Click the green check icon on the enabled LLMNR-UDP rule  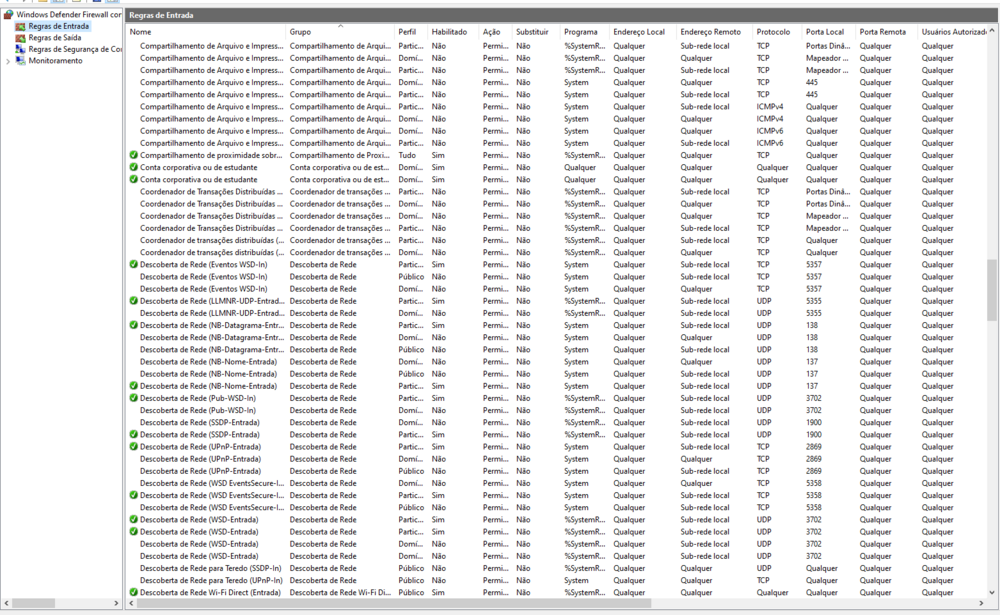pyautogui.click(x=134, y=301)
